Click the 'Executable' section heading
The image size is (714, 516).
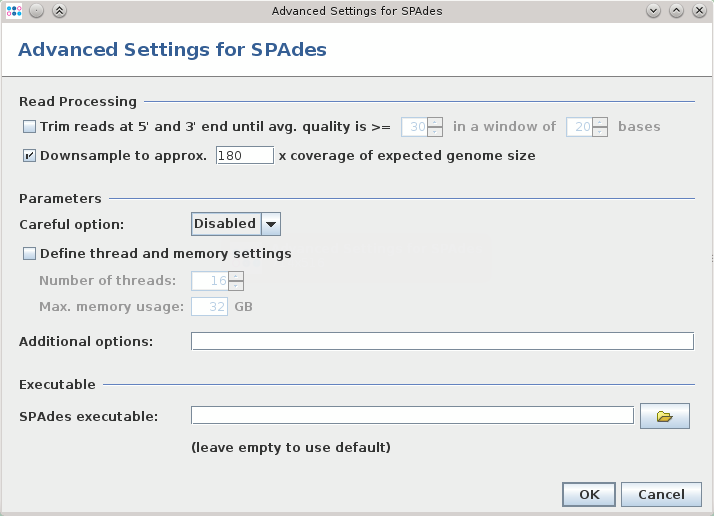(57, 384)
